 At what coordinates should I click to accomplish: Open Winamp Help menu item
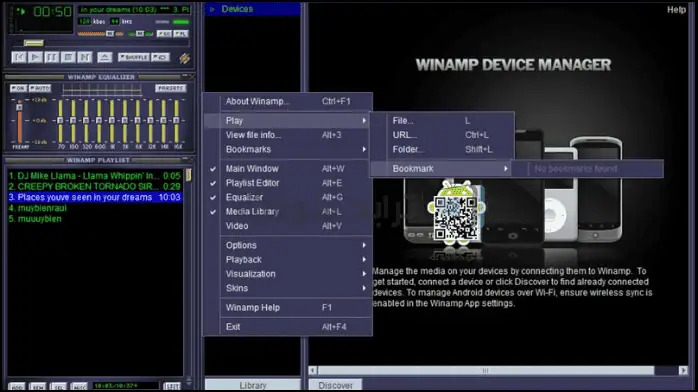[x=288, y=307]
